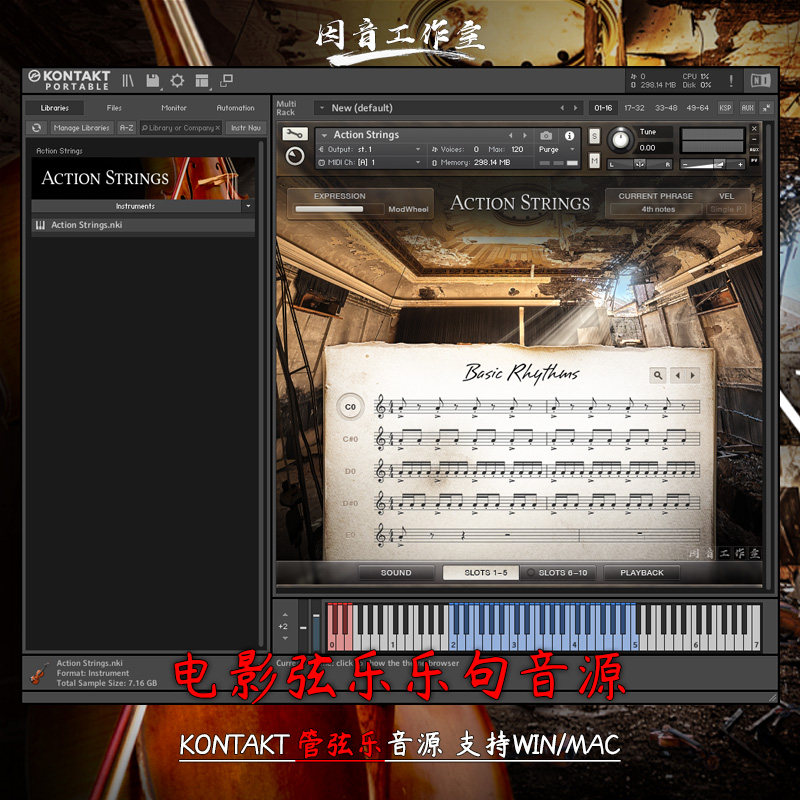Select rack page 33-48
Image resolution: width=800 pixels, height=800 pixels.
pyautogui.click(x=666, y=108)
